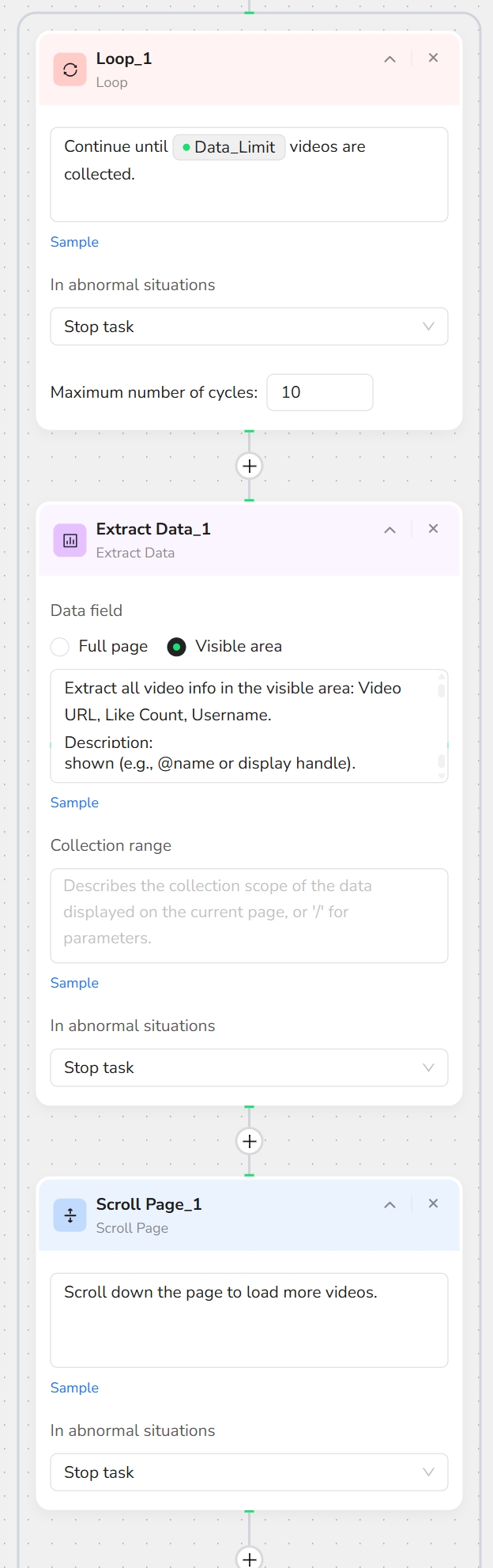Select the Full page radio option
Screen dimensions: 493x1568
point(60,647)
